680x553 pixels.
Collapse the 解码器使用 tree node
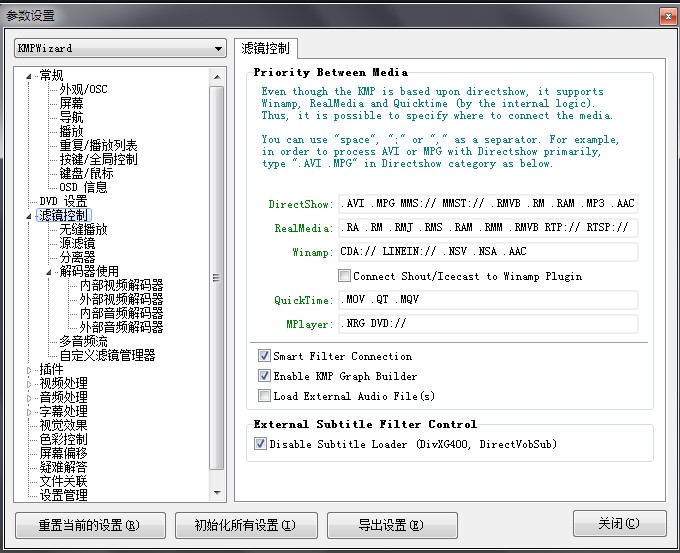click(x=49, y=272)
